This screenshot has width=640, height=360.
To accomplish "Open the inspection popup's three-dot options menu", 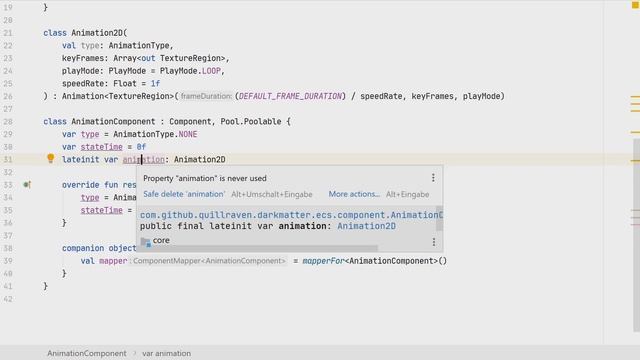I will pos(433,178).
